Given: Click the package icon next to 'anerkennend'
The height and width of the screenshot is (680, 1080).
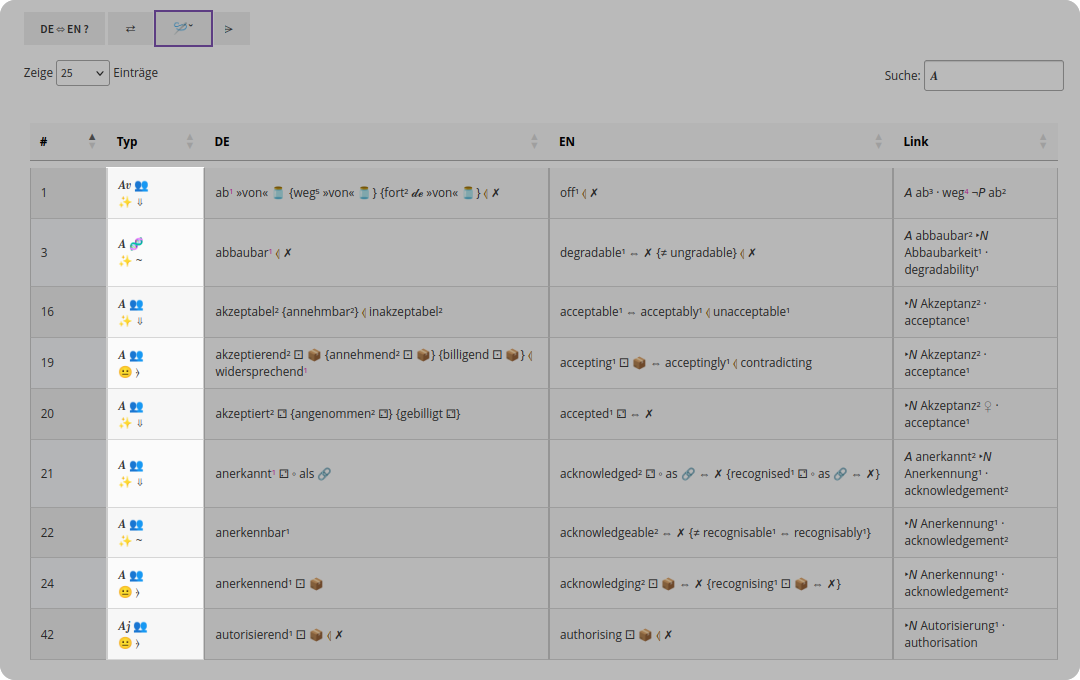Looking at the screenshot, I should tap(316, 584).
